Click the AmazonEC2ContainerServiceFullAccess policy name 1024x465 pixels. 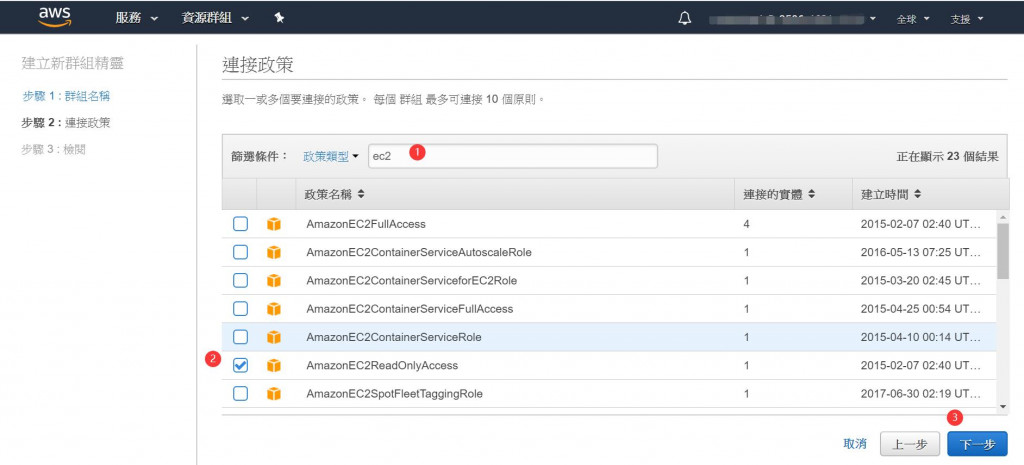point(409,309)
